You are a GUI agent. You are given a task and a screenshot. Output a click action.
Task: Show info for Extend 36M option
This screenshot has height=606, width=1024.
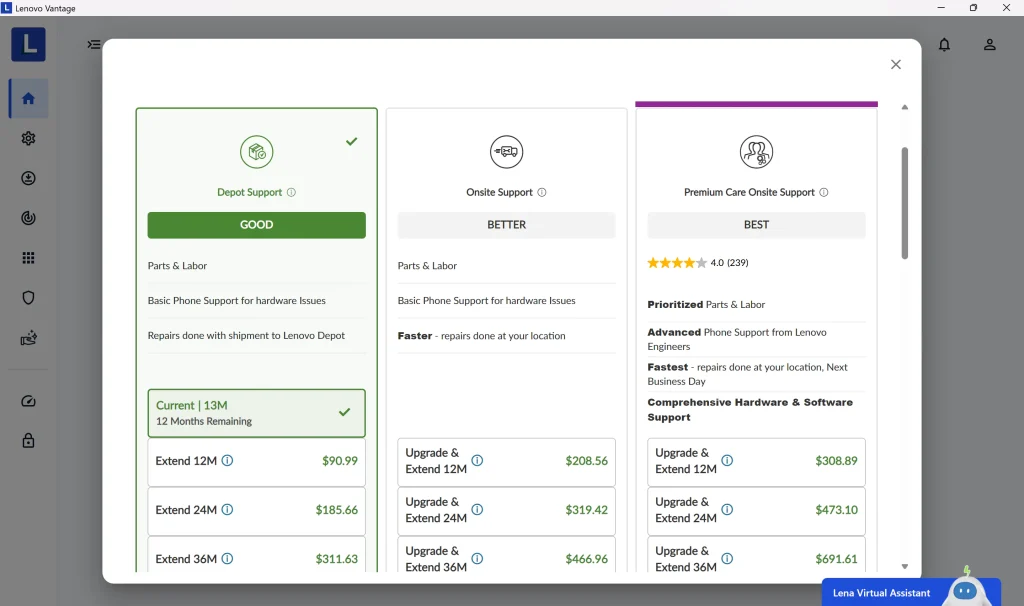(x=227, y=558)
